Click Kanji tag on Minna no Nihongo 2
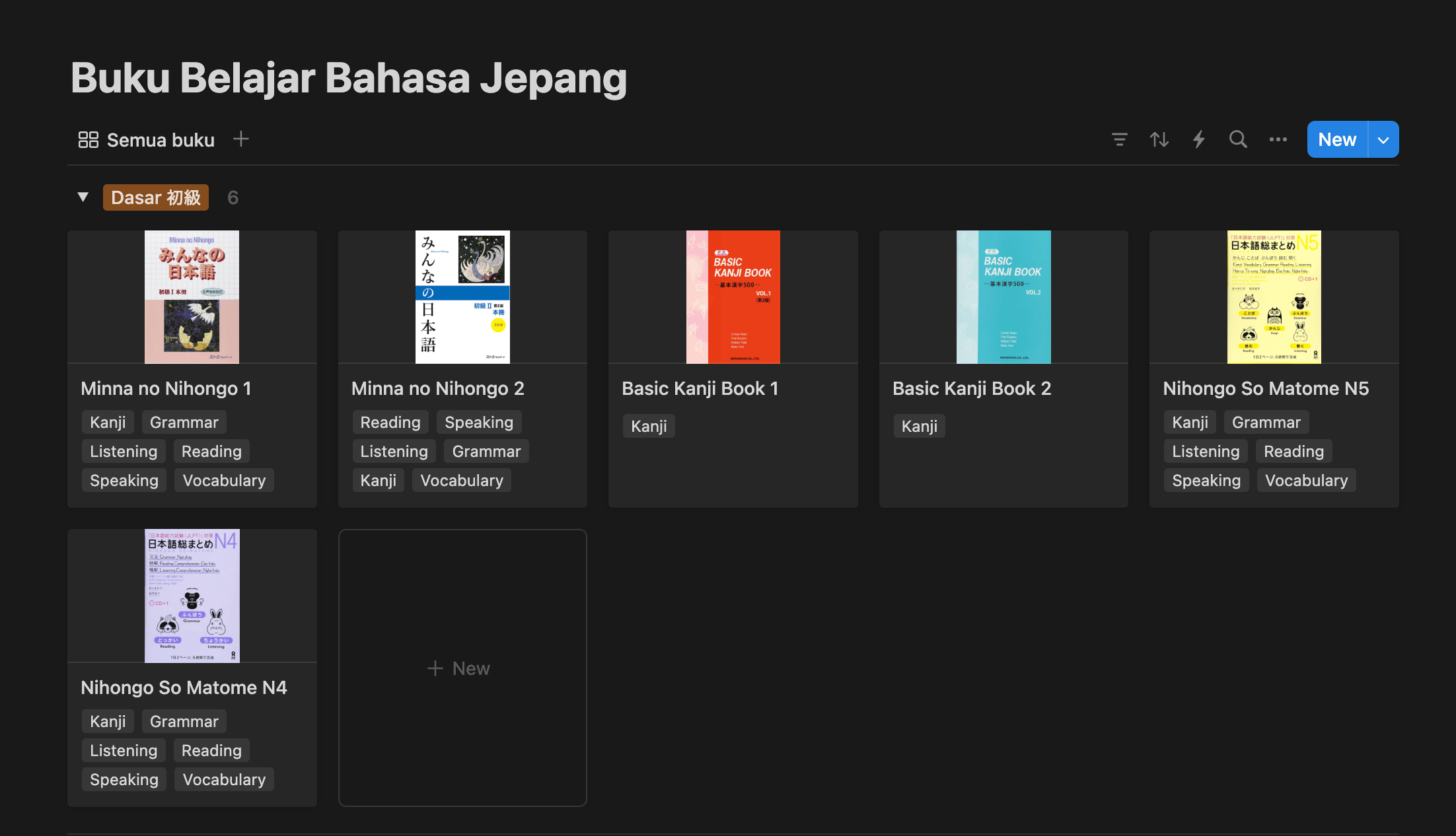 (379, 480)
